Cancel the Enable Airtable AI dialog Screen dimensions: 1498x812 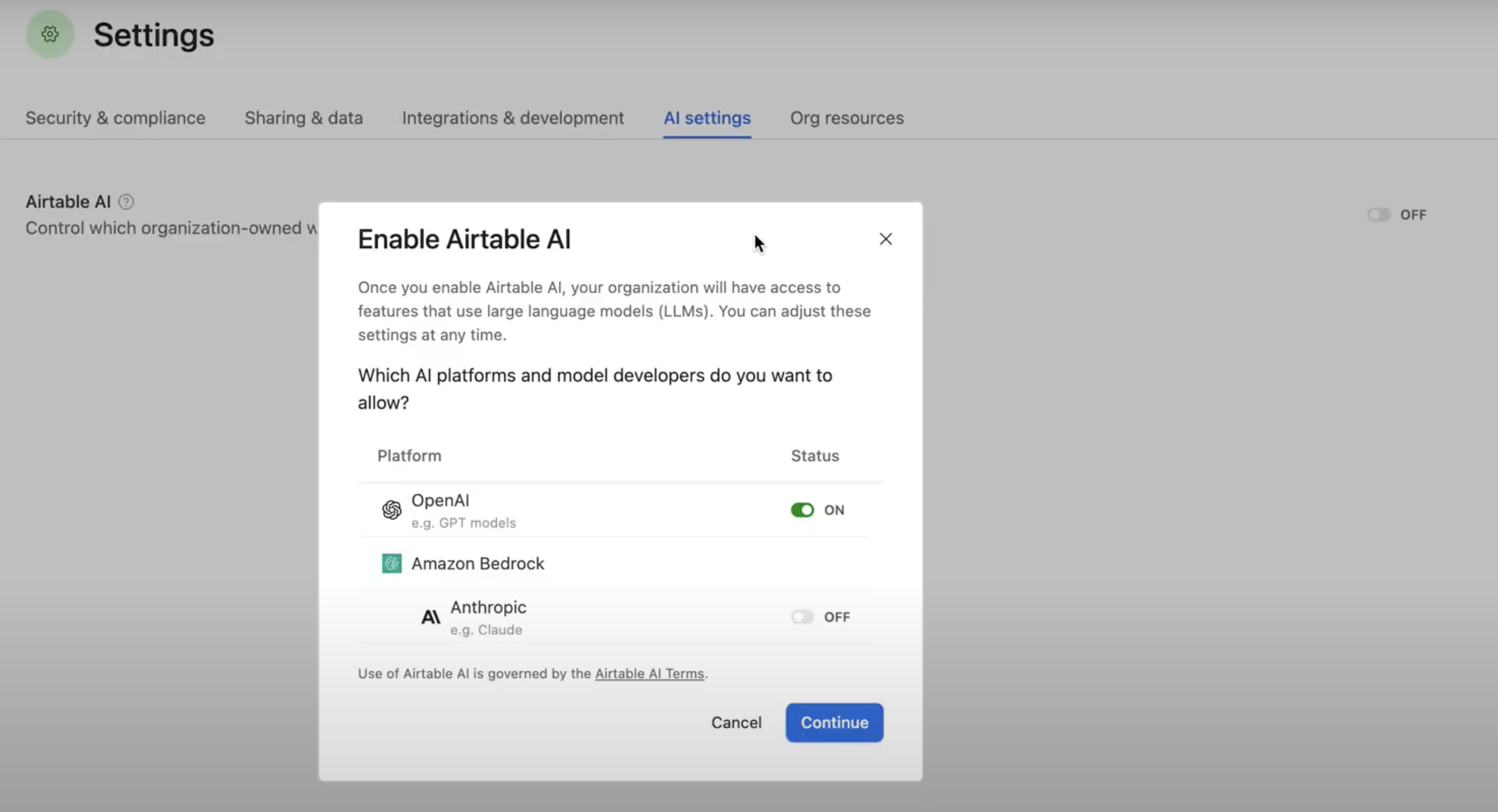tap(736, 723)
